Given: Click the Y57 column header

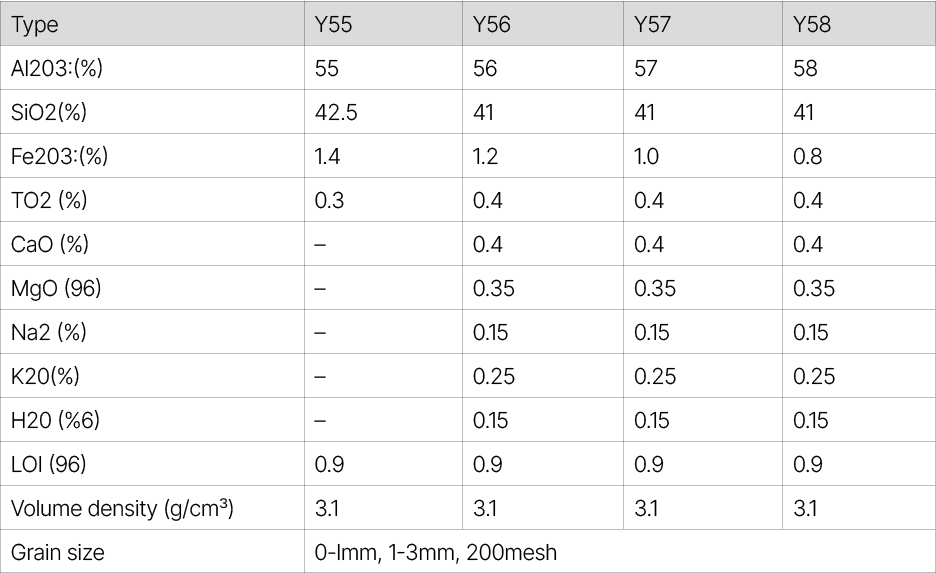Looking at the screenshot, I should click(654, 25).
